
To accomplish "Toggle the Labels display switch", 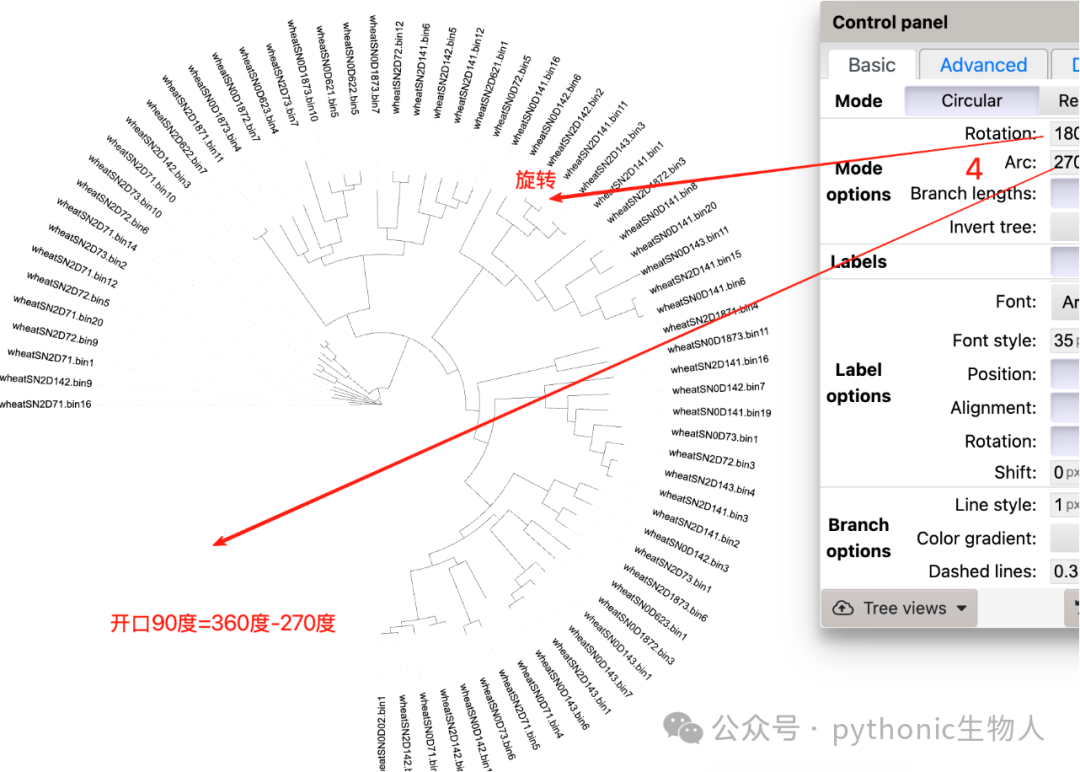I will 1065,262.
